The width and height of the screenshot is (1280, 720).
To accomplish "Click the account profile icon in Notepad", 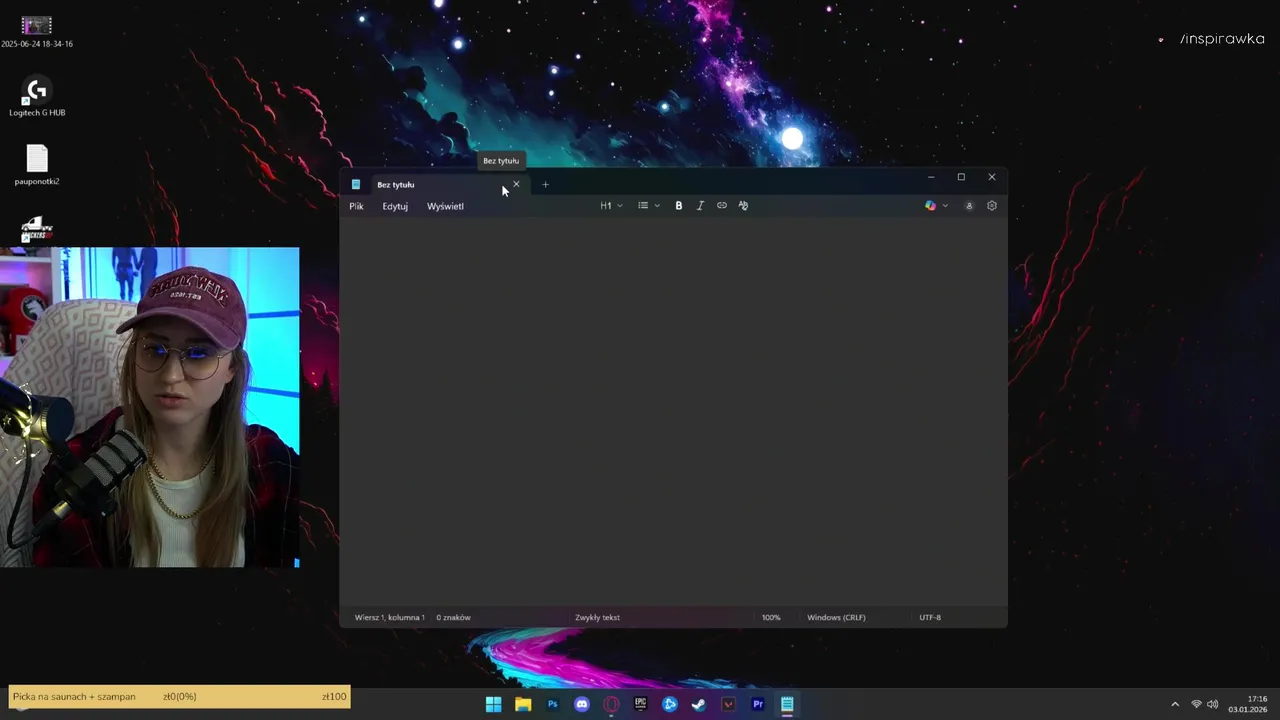I will pos(969,206).
